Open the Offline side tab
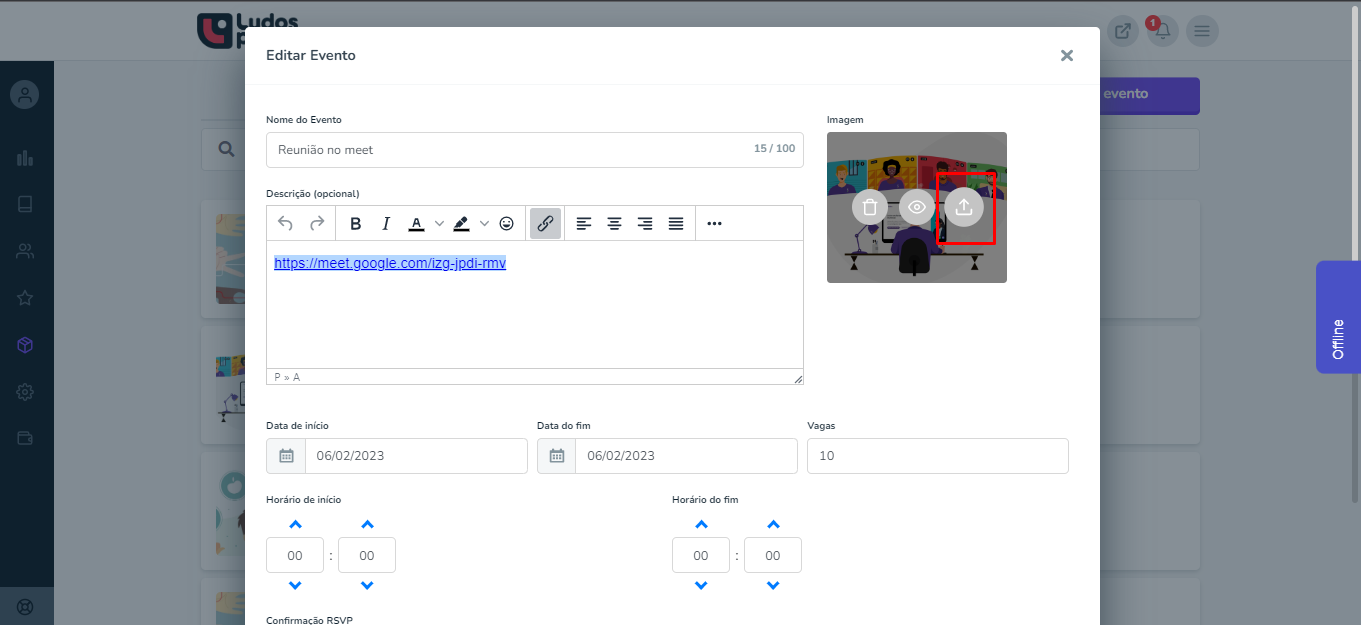The image size is (1361, 625). 1338,317
